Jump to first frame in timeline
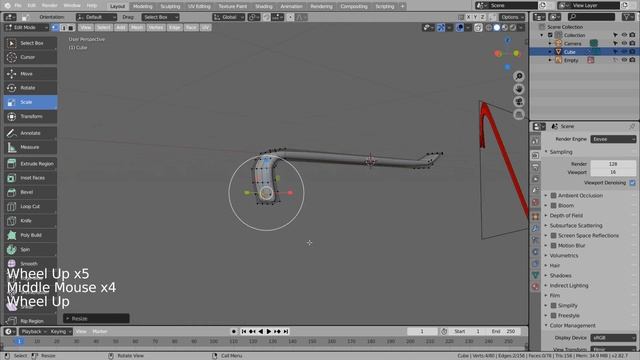 coord(244,331)
